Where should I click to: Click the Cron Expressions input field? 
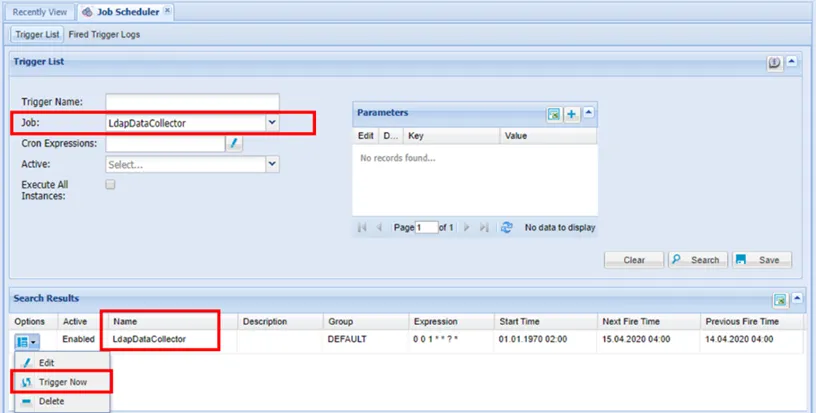tap(165, 144)
